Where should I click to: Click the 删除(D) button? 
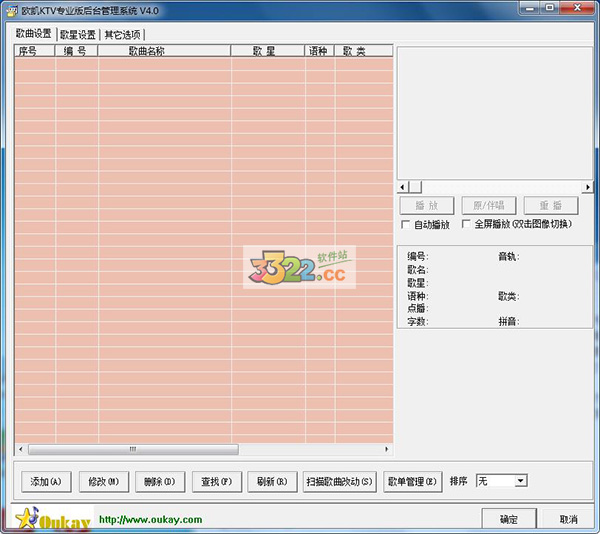(160, 481)
